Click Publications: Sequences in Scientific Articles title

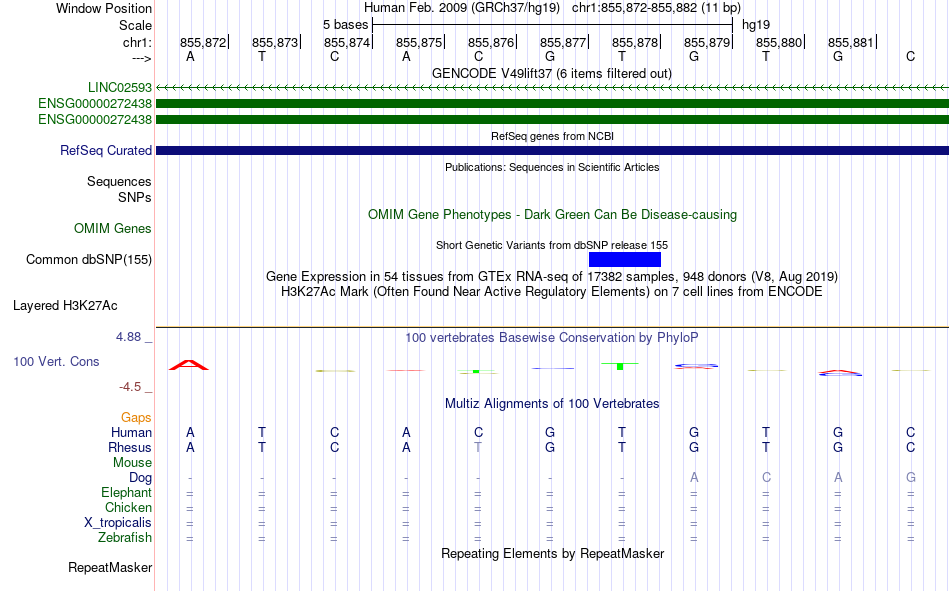[552, 167]
